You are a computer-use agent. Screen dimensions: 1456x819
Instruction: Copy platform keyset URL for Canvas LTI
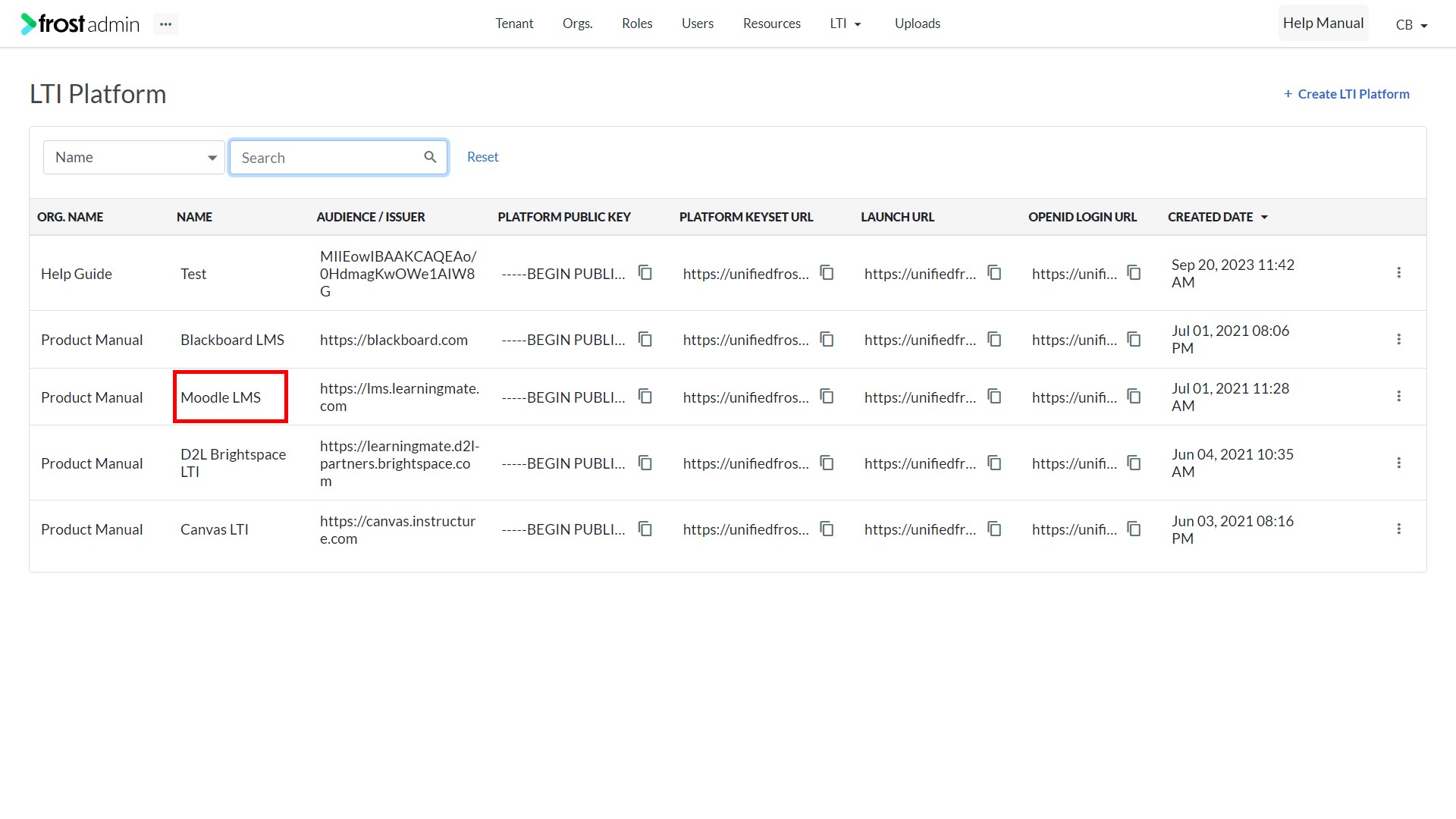827,529
